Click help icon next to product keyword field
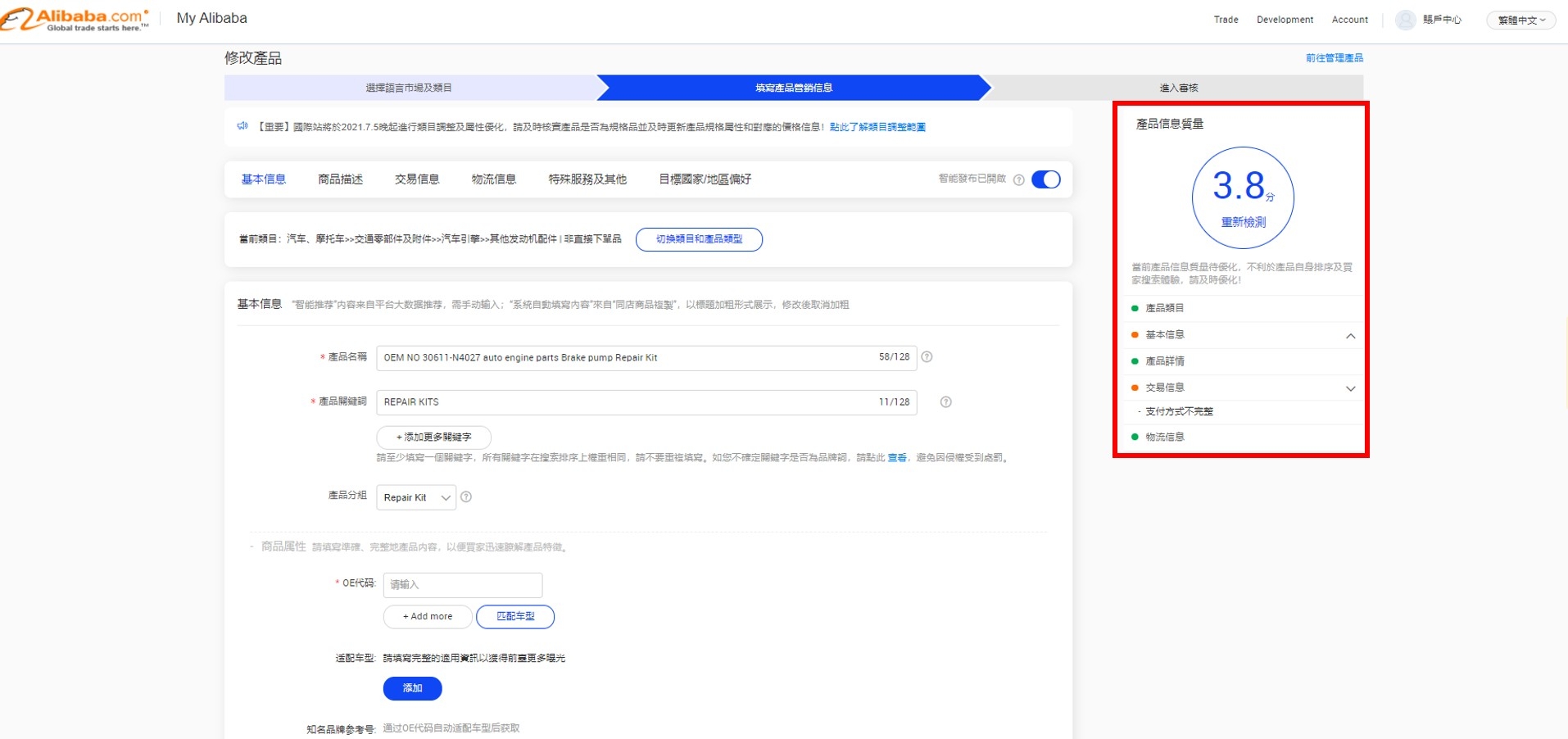 pos(945,402)
